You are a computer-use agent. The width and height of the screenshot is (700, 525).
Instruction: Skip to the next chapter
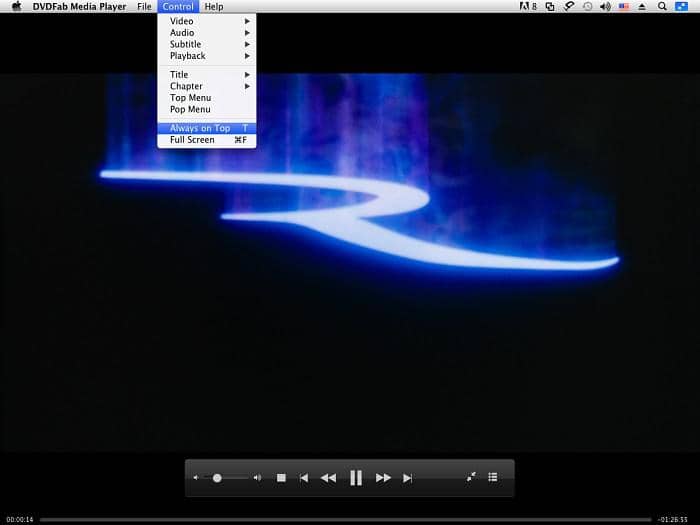click(407, 478)
